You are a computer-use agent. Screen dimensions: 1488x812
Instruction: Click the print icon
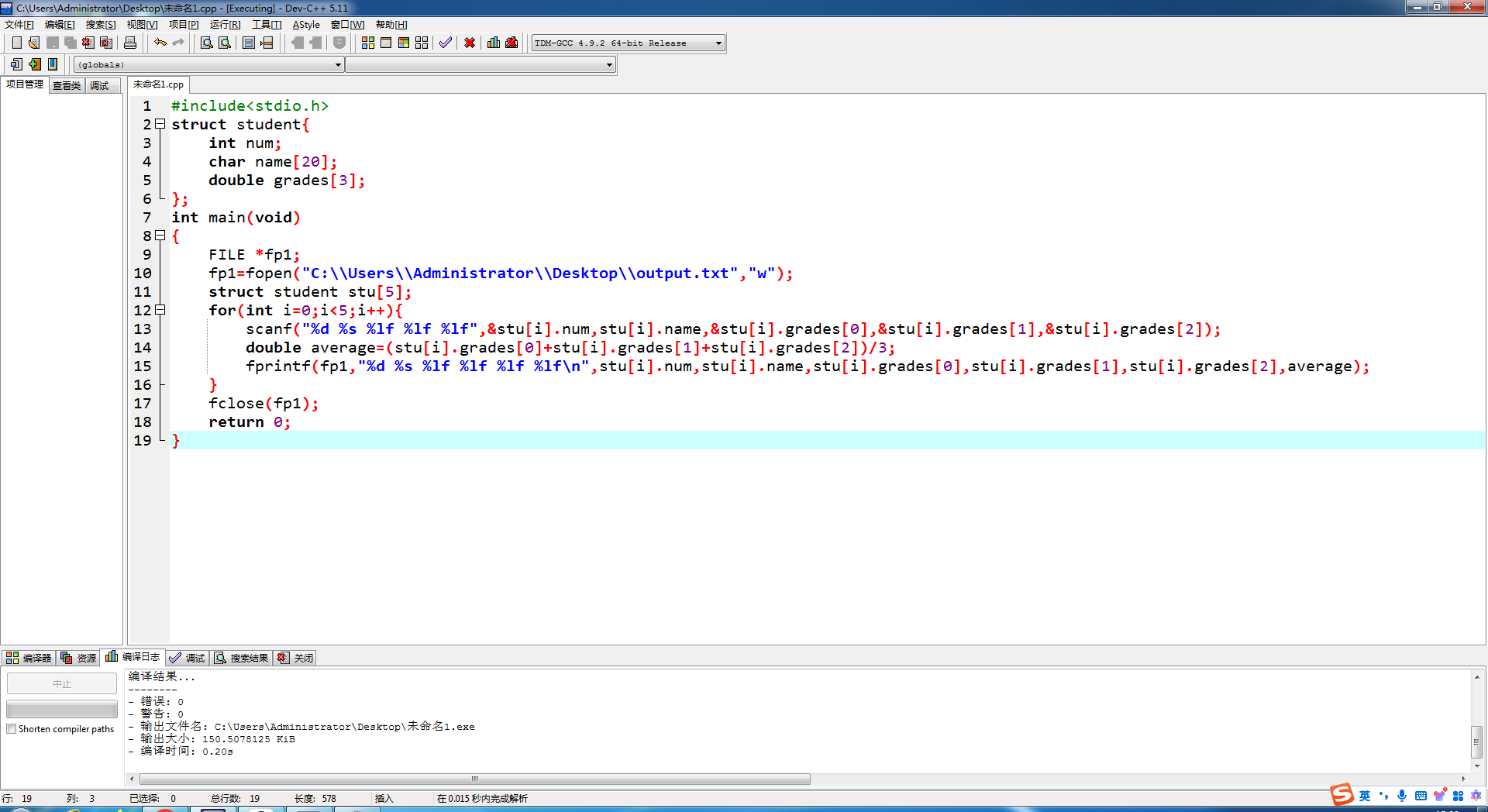tap(130, 43)
